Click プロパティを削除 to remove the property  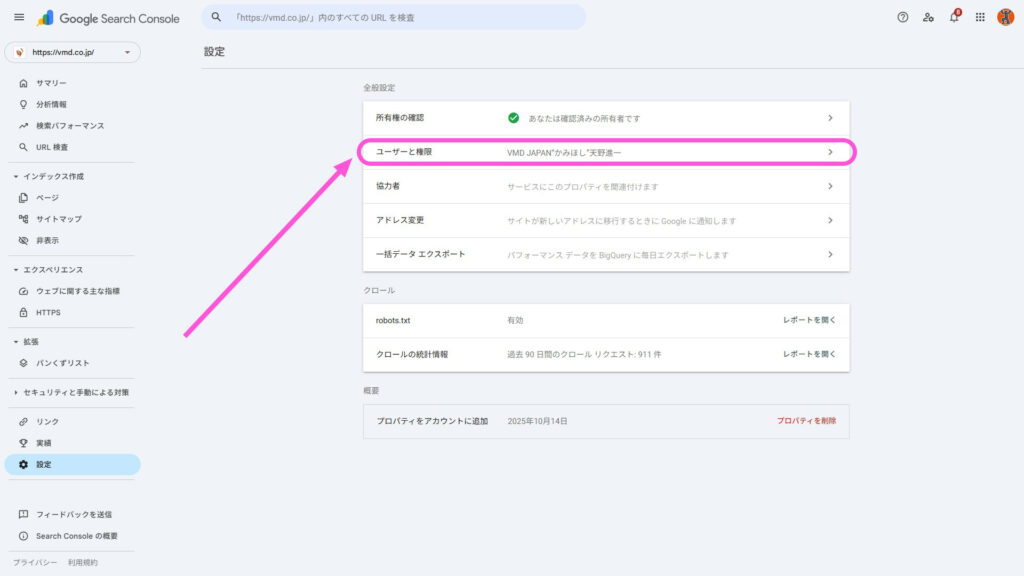[806, 421]
